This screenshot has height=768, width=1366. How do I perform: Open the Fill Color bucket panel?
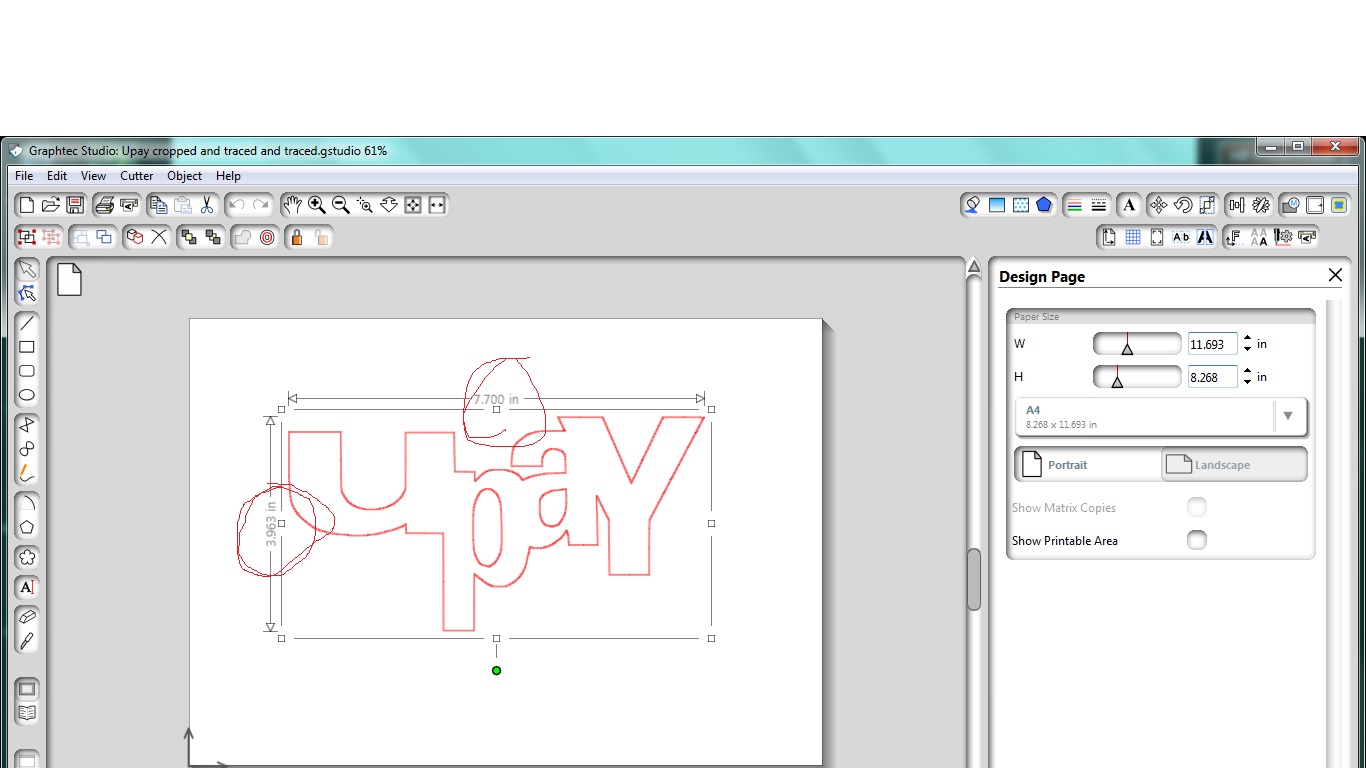tap(972, 205)
